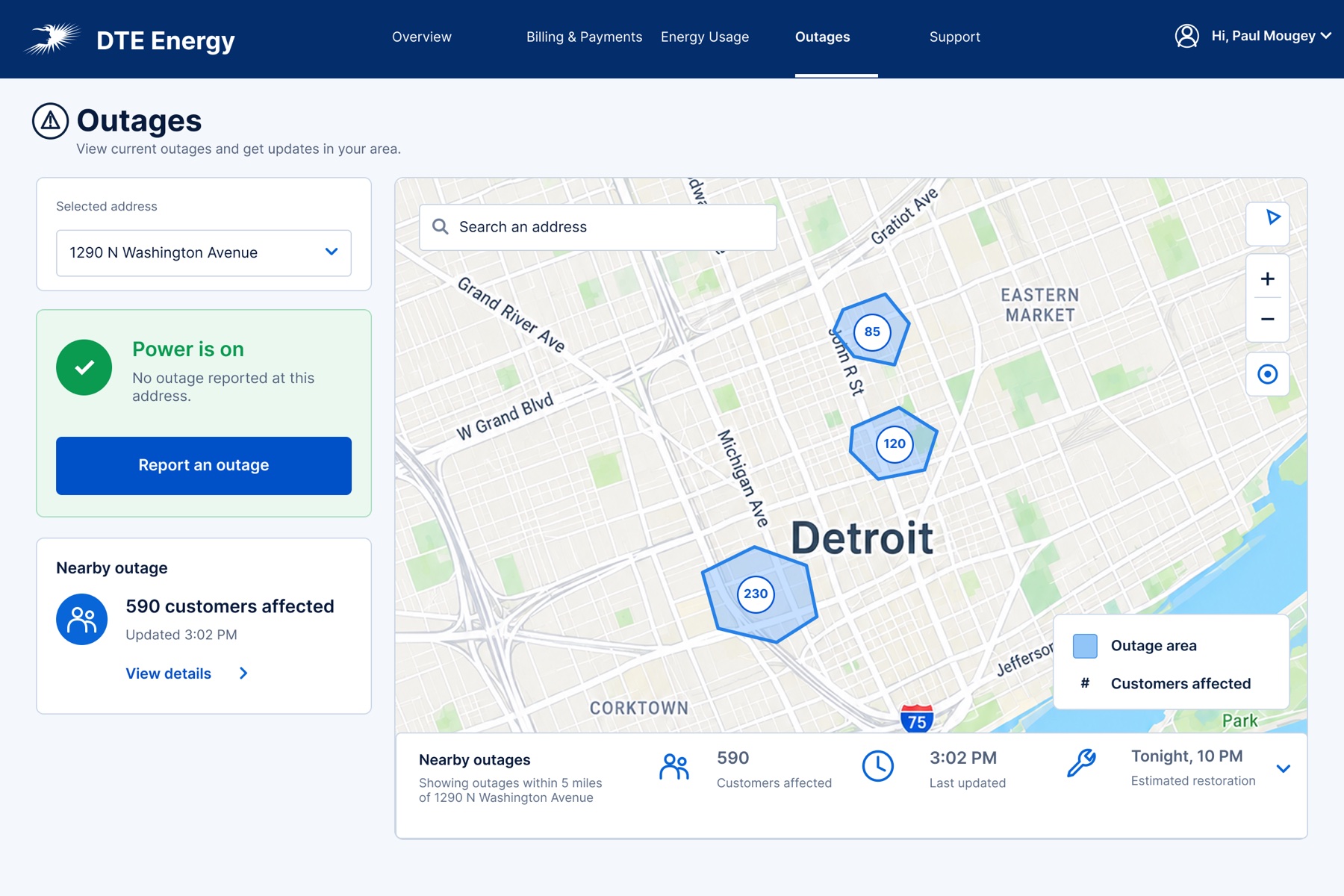This screenshot has width=1344, height=896.
Task: Click the 3:02 PM last updated value
Action: coord(963,758)
